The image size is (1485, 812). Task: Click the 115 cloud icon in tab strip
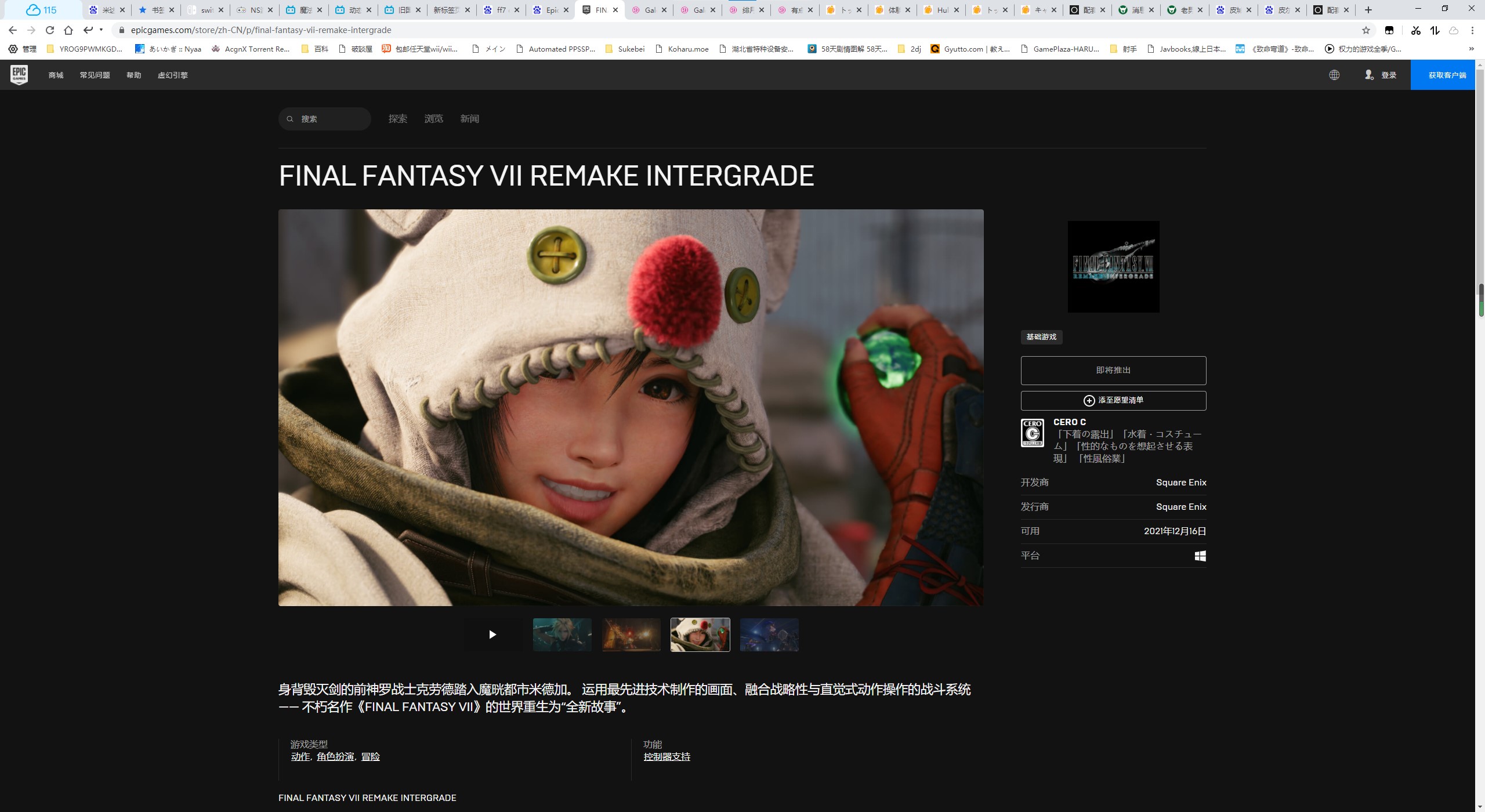point(41,10)
